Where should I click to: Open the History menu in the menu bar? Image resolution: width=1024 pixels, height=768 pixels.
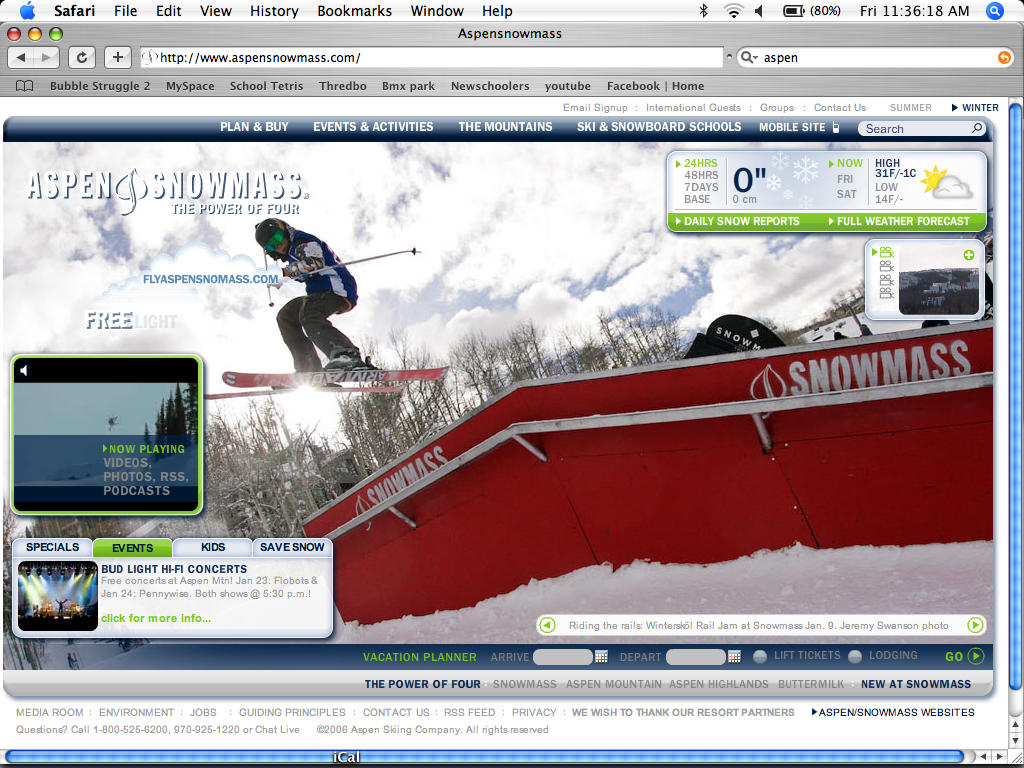274,11
